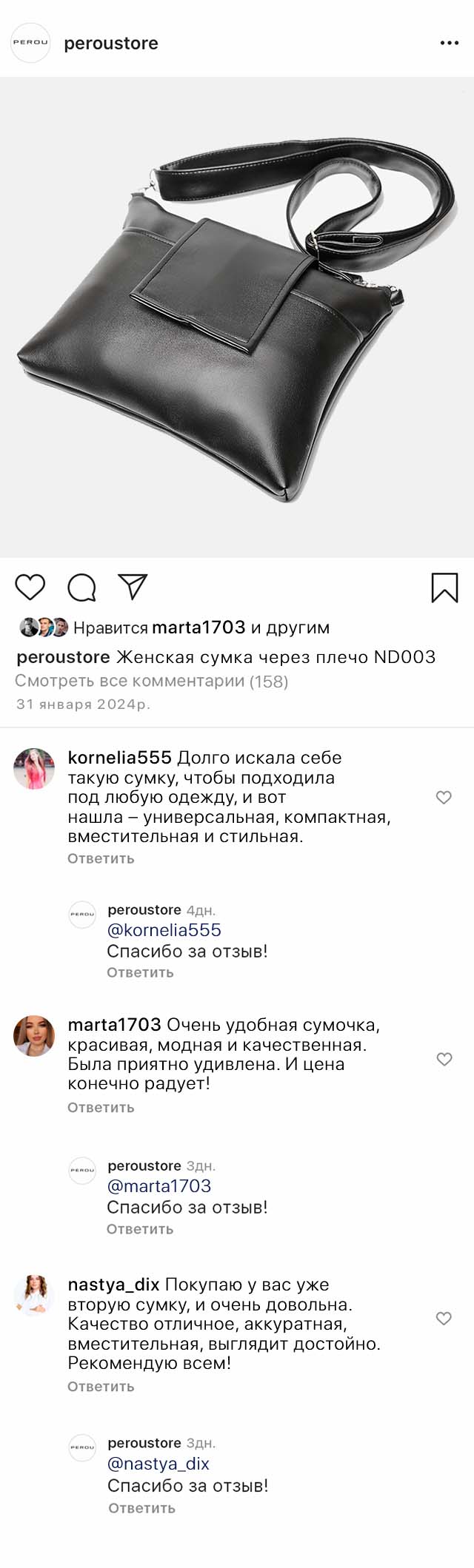Open kornelia555's profile avatar
The image size is (474, 1568).
click(x=34, y=769)
